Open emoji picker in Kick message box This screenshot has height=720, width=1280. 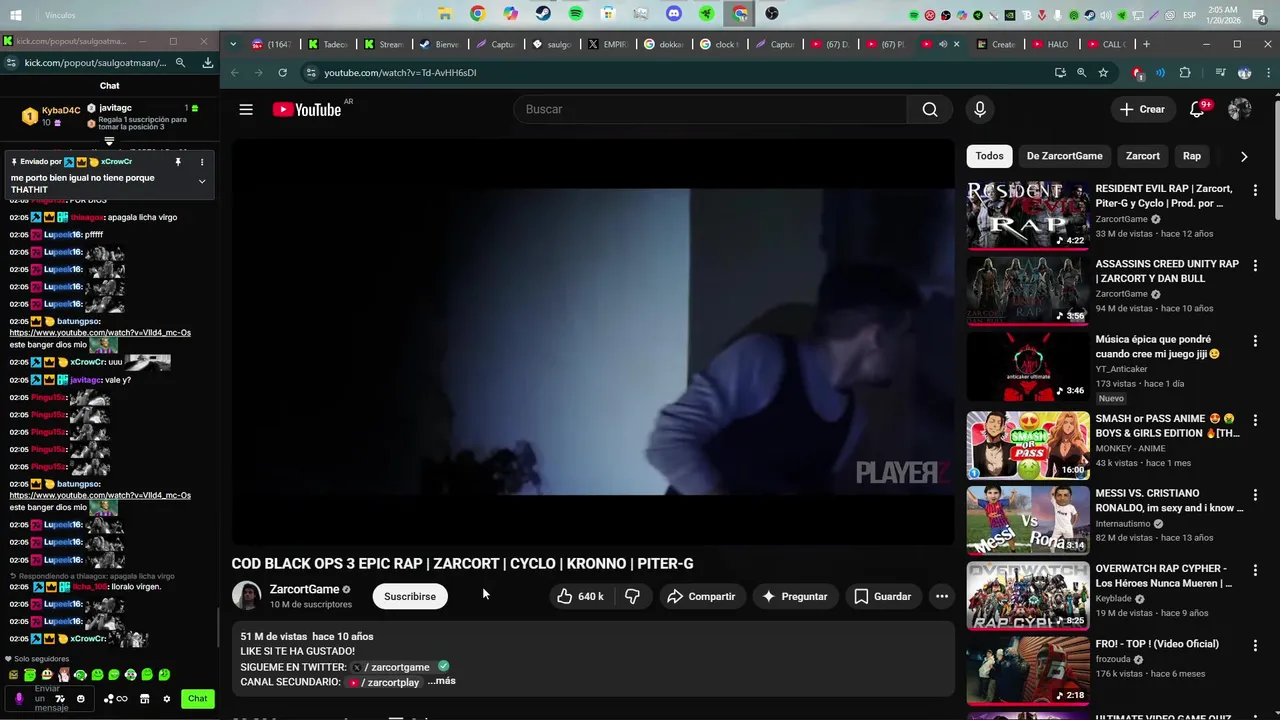pos(81,699)
